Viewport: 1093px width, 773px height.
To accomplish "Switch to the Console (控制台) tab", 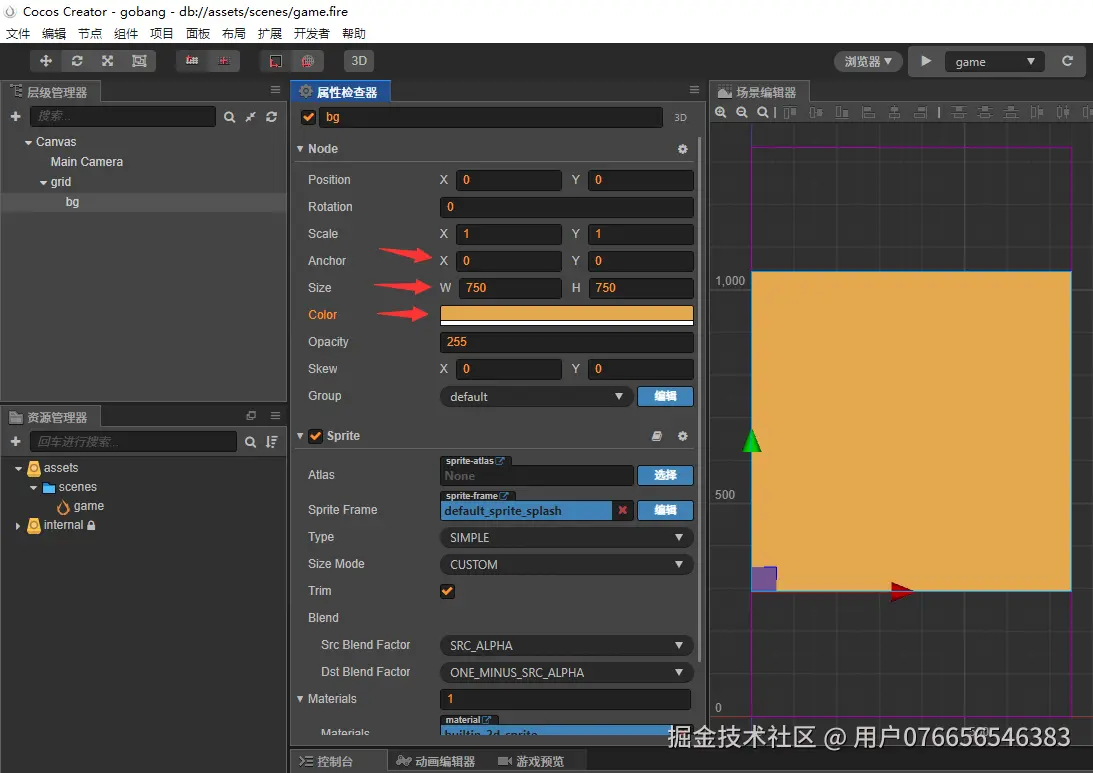I will 326,761.
